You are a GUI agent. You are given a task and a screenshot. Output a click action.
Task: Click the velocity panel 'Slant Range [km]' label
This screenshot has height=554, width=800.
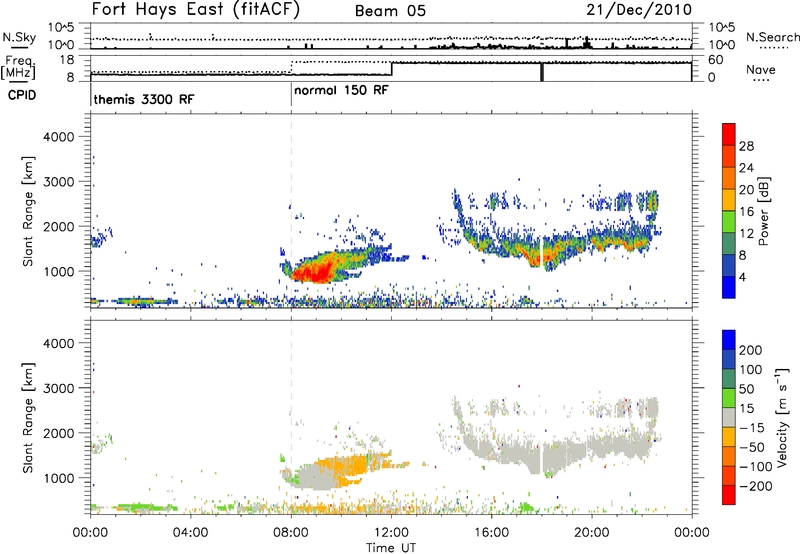28,418
